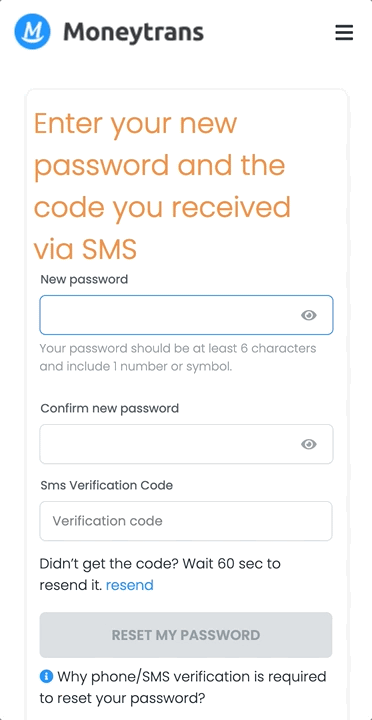Screen dimensions: 372x720
Task: Show the New password text via eye icon
Action: point(309,315)
